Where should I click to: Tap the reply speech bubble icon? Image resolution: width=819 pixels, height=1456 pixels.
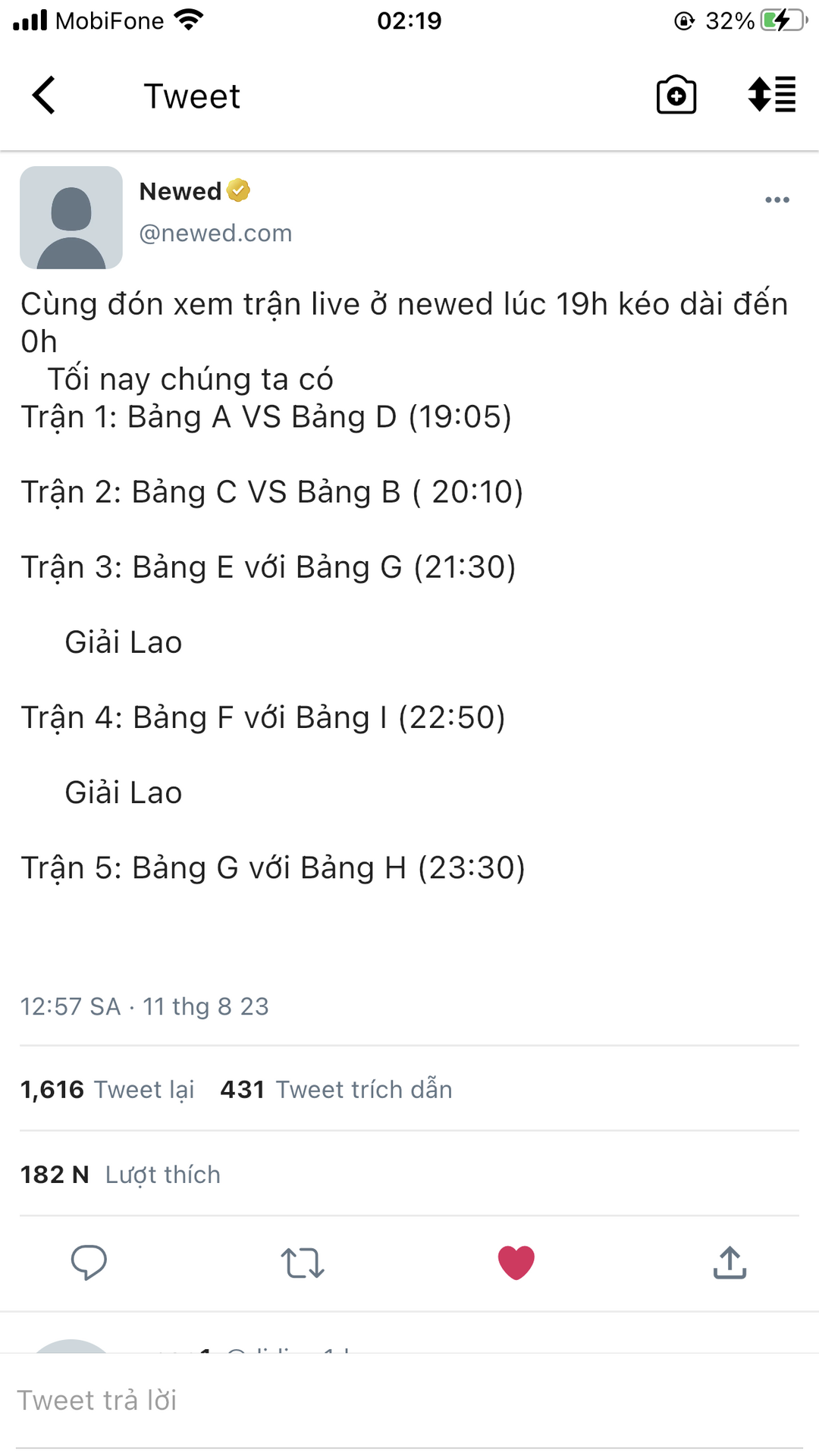pos(89,1263)
